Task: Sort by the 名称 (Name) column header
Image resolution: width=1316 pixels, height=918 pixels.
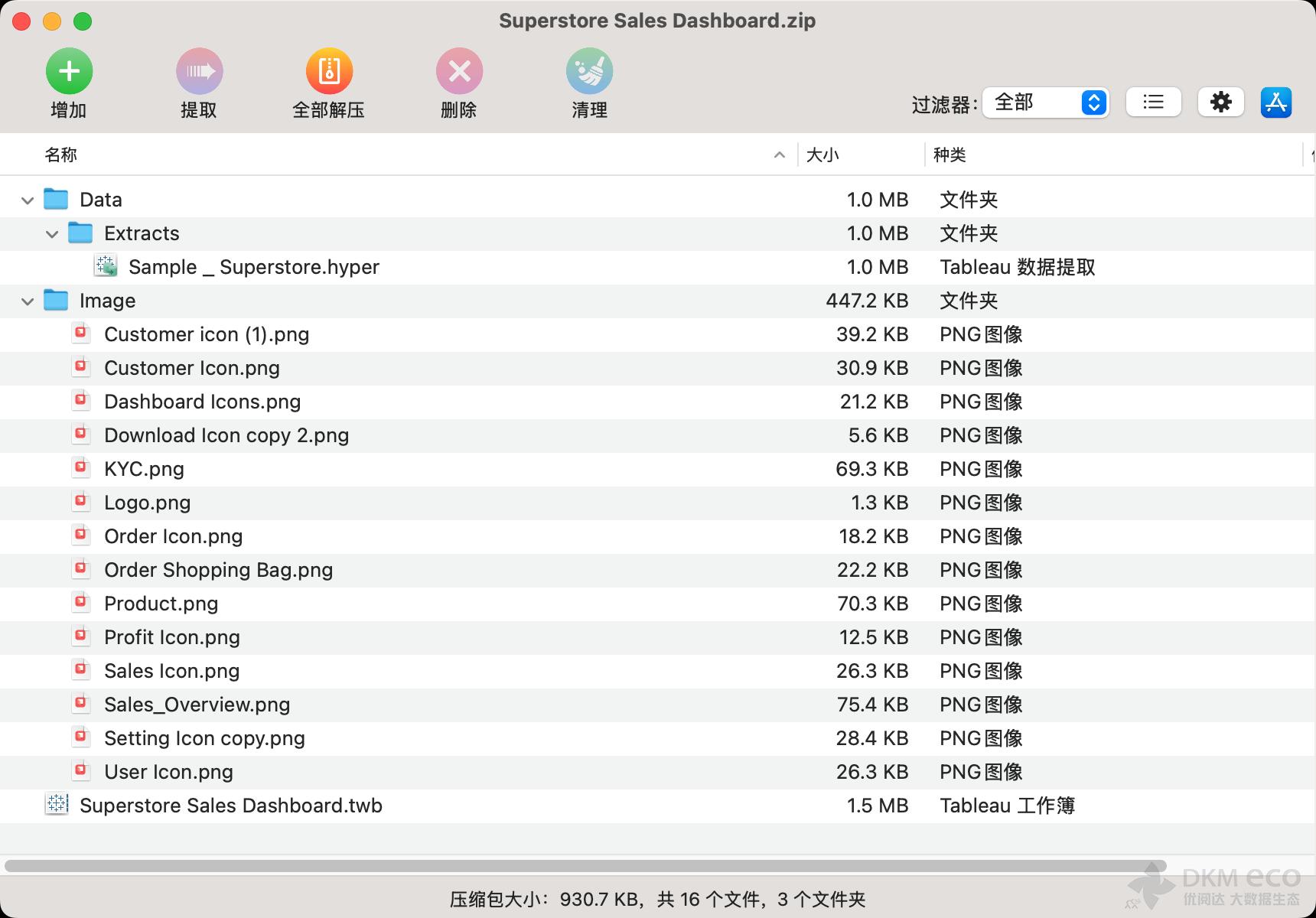Action: click(x=60, y=155)
